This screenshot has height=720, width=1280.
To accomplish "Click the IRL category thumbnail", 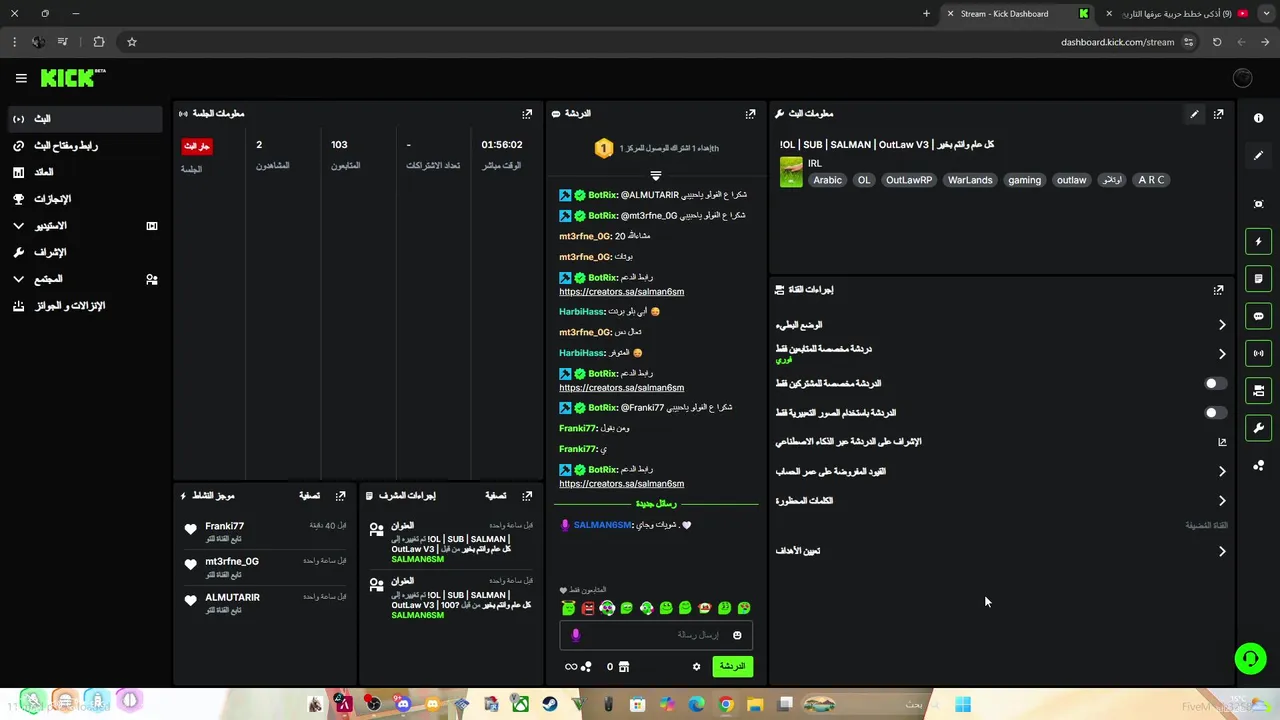I will pyautogui.click(x=791, y=172).
